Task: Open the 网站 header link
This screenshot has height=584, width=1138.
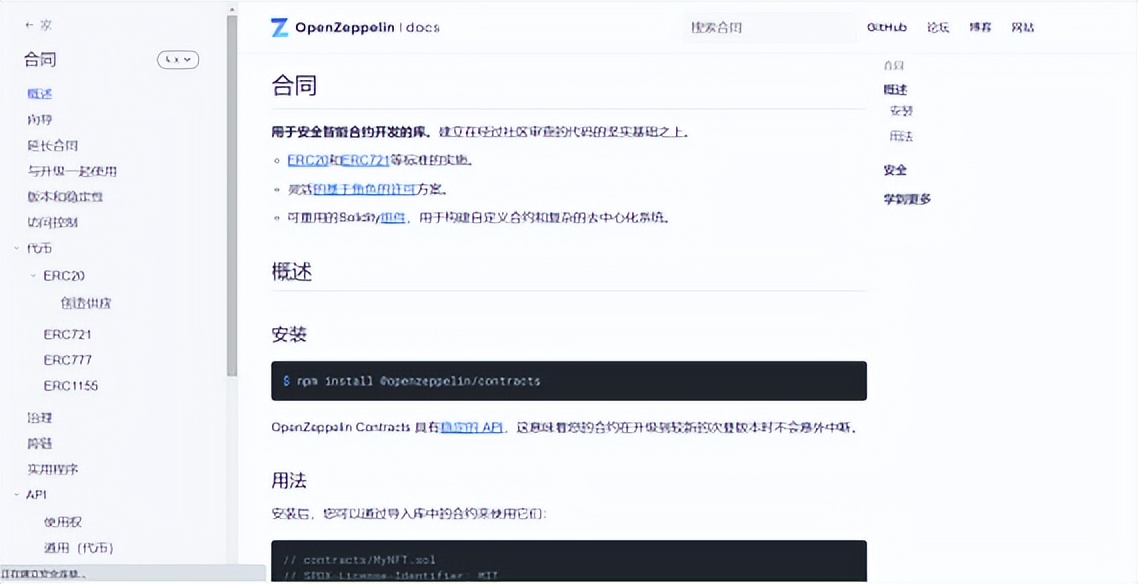Action: point(1022,28)
